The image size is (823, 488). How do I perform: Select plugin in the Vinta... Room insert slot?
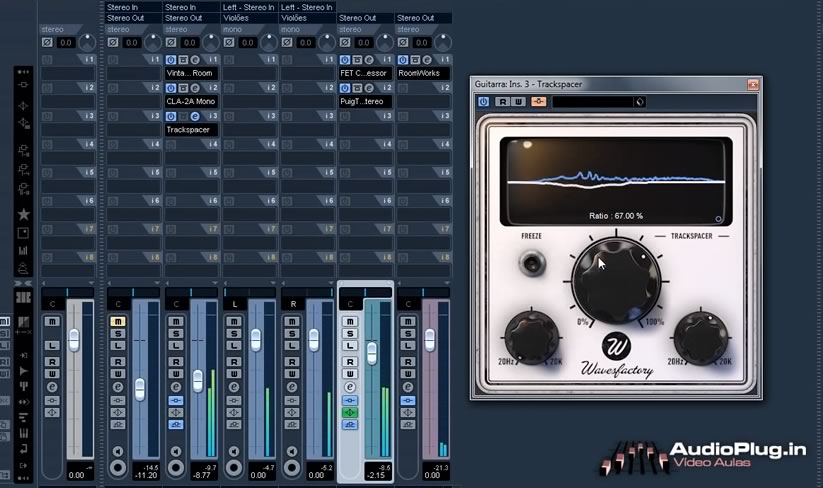192,73
